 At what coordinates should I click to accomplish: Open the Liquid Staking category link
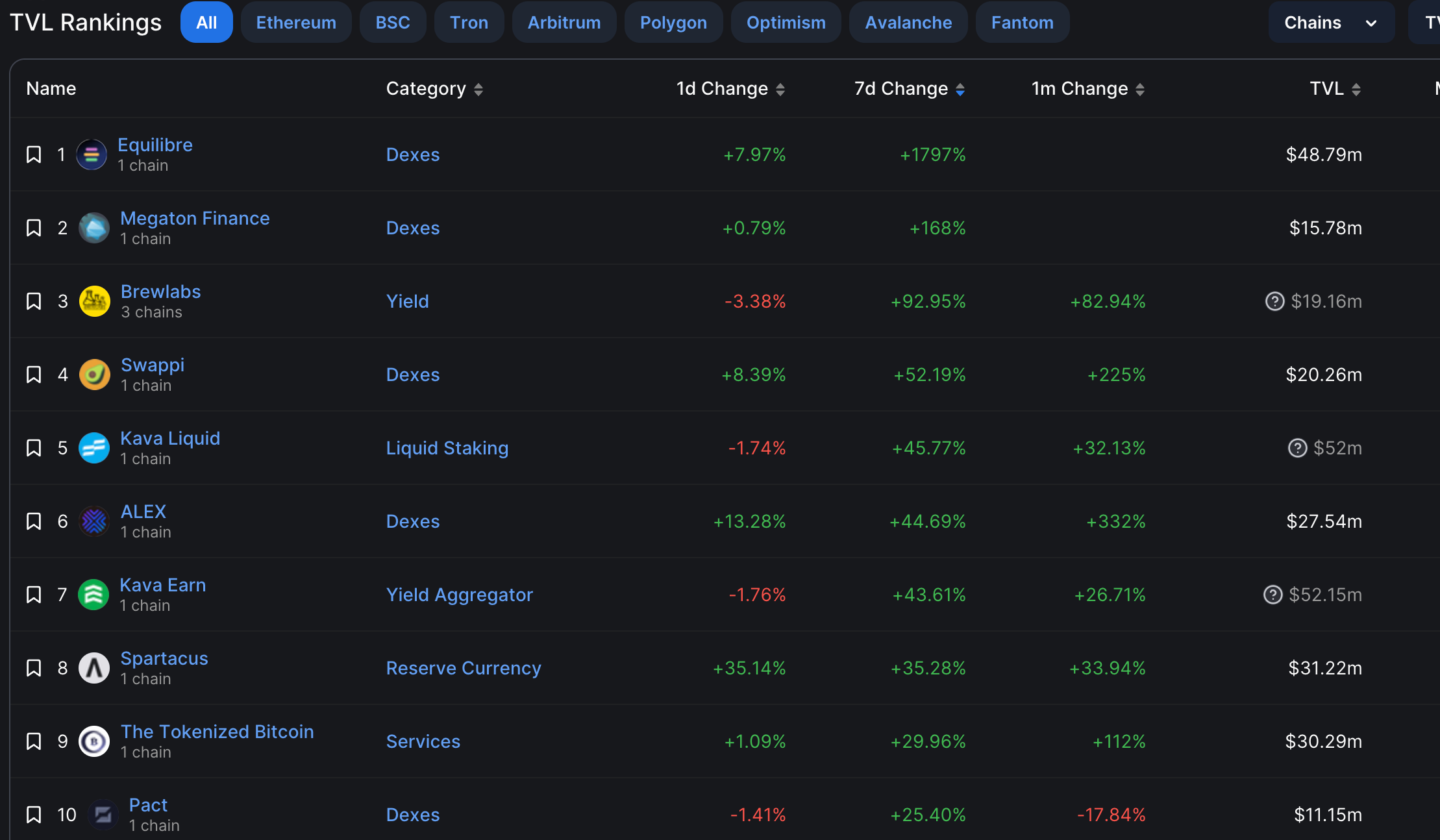tap(447, 448)
